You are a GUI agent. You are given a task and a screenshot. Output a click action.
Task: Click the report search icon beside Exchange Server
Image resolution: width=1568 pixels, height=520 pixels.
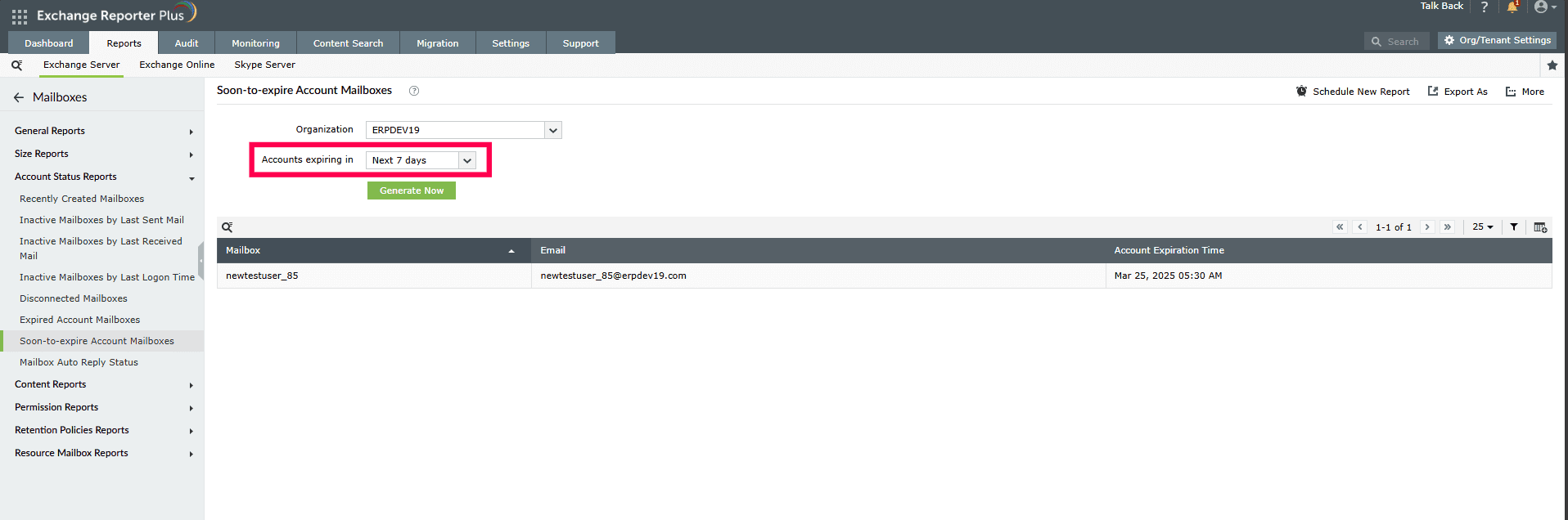click(x=16, y=65)
